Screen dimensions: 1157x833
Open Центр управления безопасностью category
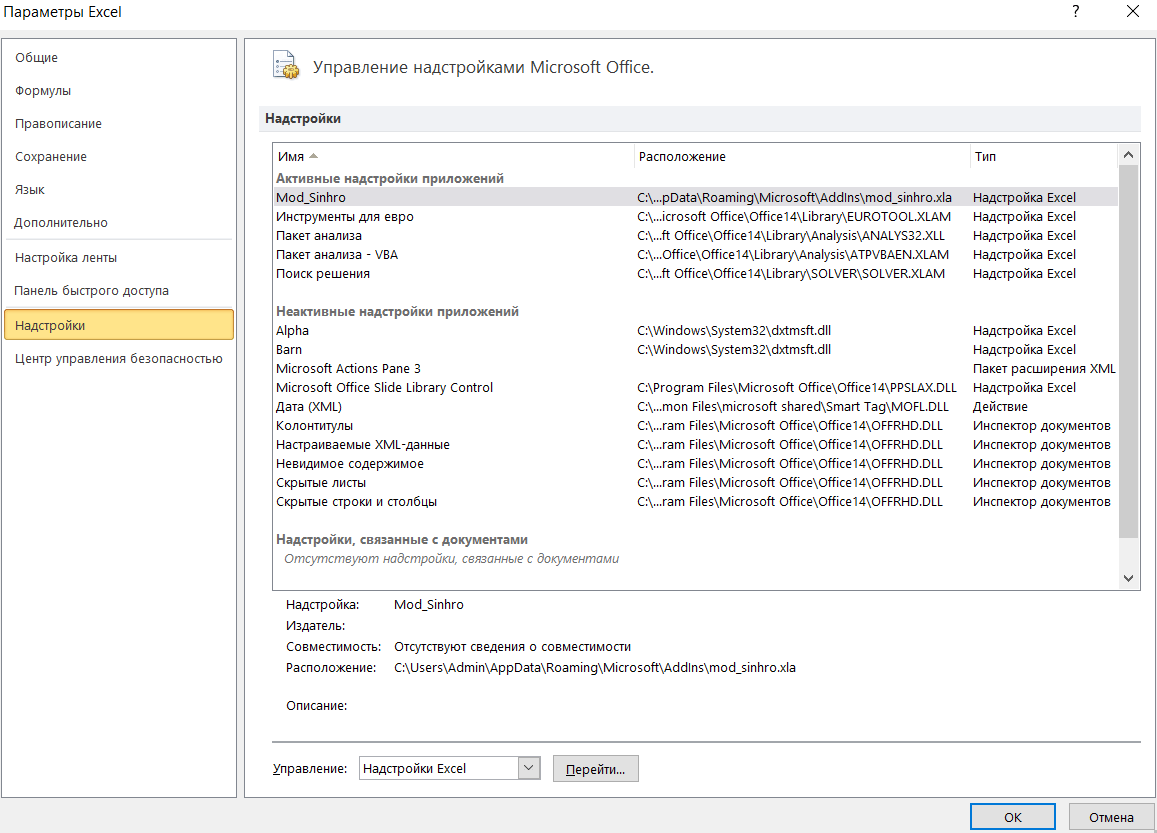click(119, 359)
